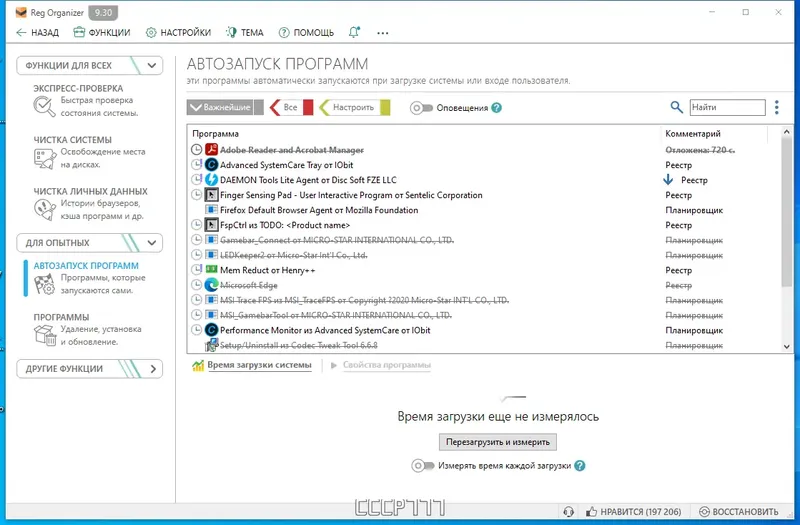Click the Performance Monitor IObit icon
Screen dimensions: 800x525
(211, 330)
